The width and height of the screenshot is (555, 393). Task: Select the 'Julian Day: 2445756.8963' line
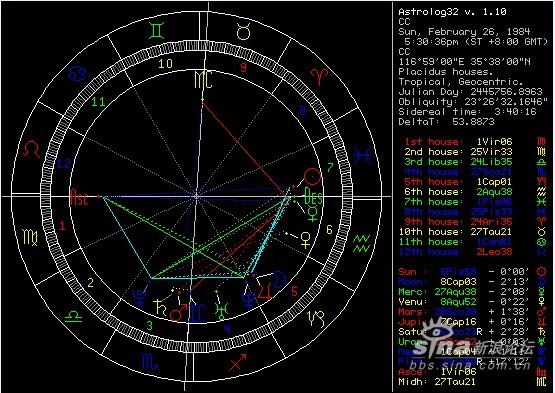[x=470, y=92]
